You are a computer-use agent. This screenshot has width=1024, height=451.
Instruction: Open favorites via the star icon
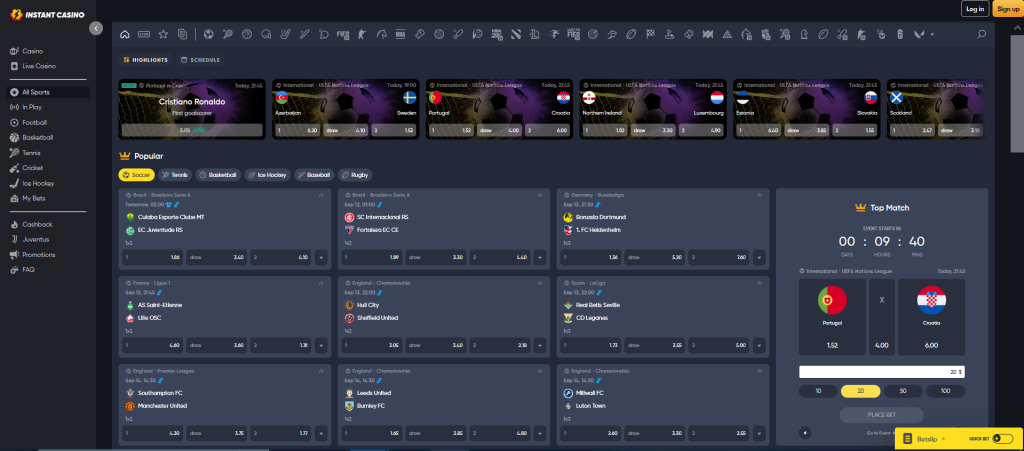163,34
